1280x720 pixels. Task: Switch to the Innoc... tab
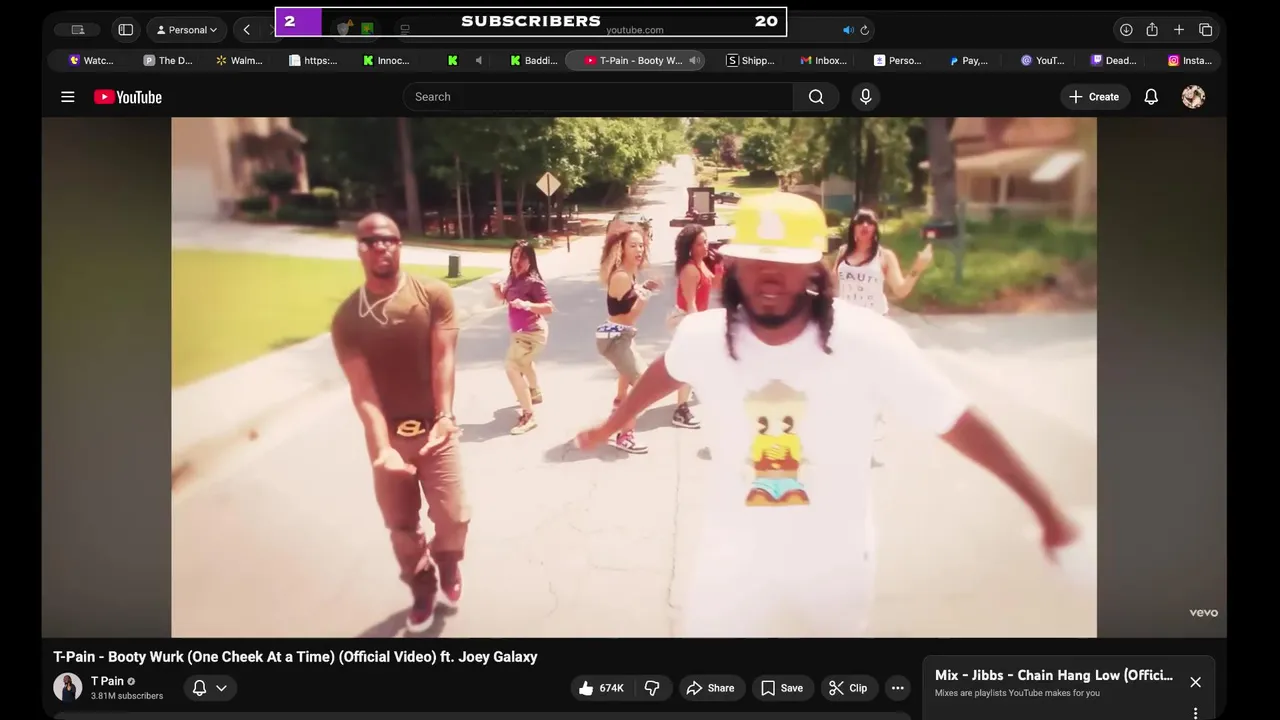point(387,60)
